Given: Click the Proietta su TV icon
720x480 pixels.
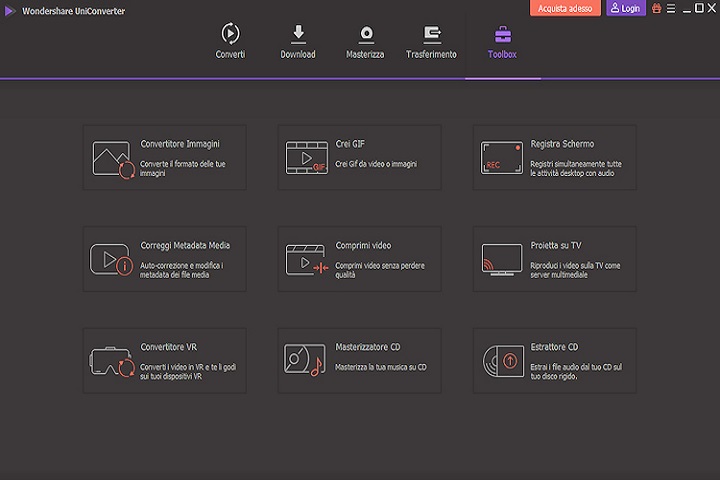Looking at the screenshot, I should (x=502, y=259).
